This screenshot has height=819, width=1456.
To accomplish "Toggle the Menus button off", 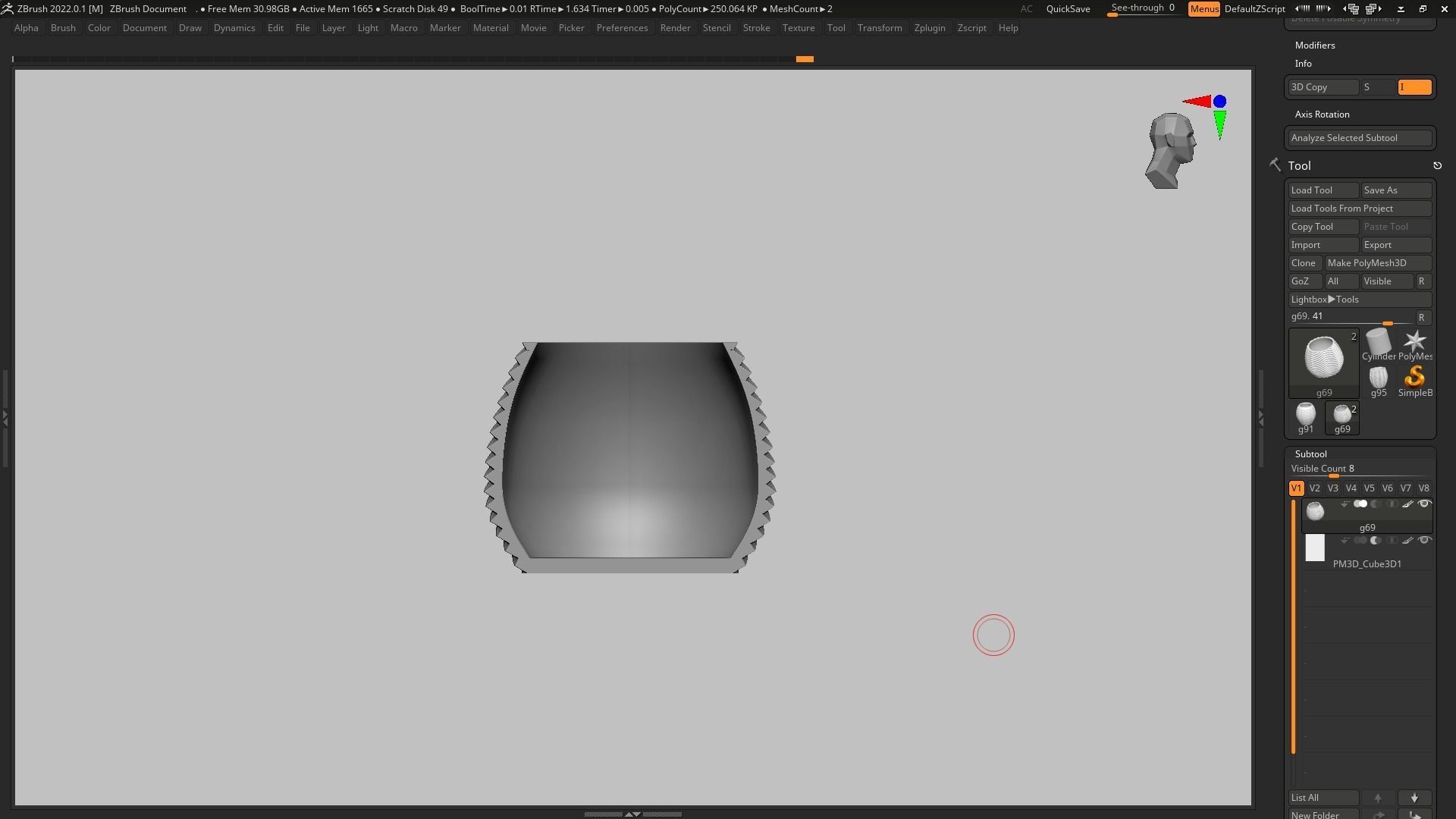I will [x=1203, y=9].
